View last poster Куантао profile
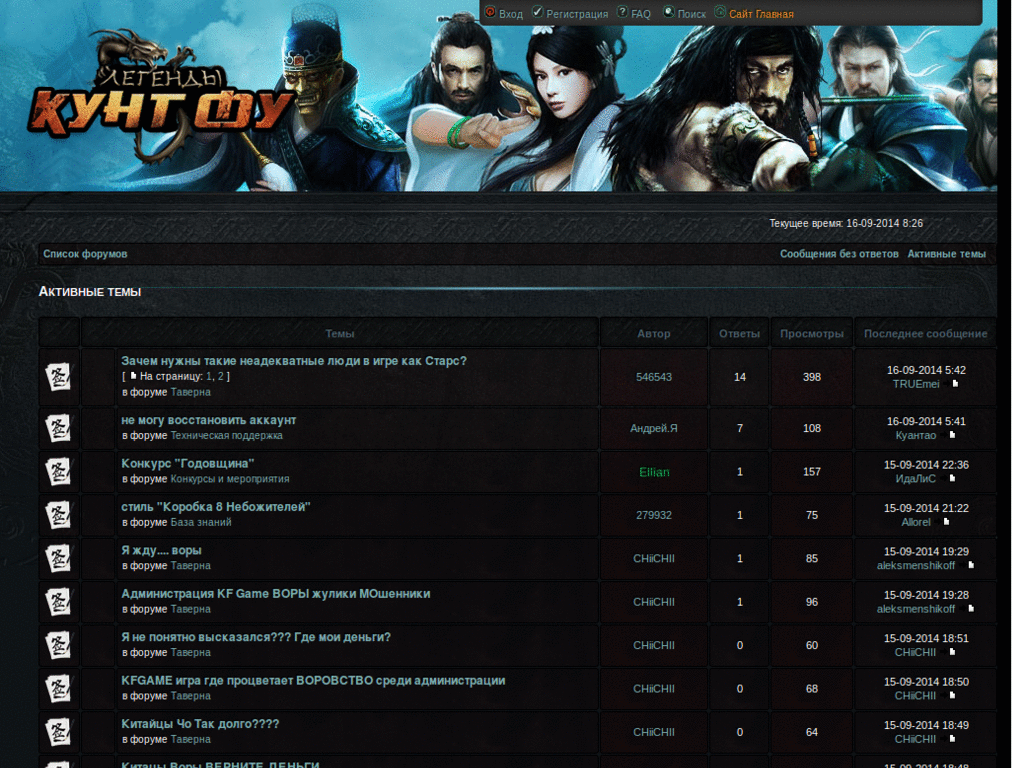This screenshot has height=768, width=1024. (916, 436)
